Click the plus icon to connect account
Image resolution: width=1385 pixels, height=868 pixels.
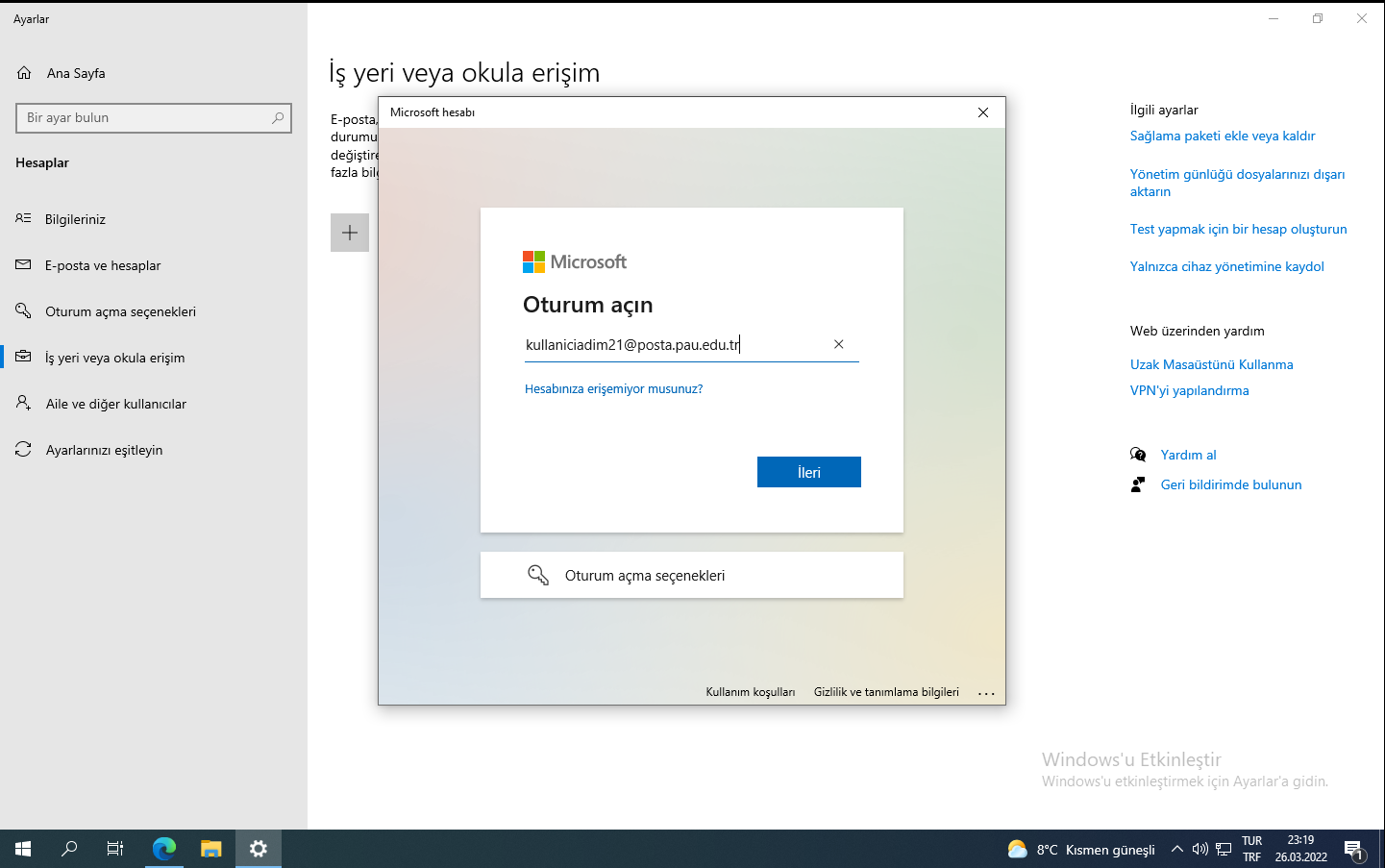pyautogui.click(x=350, y=233)
